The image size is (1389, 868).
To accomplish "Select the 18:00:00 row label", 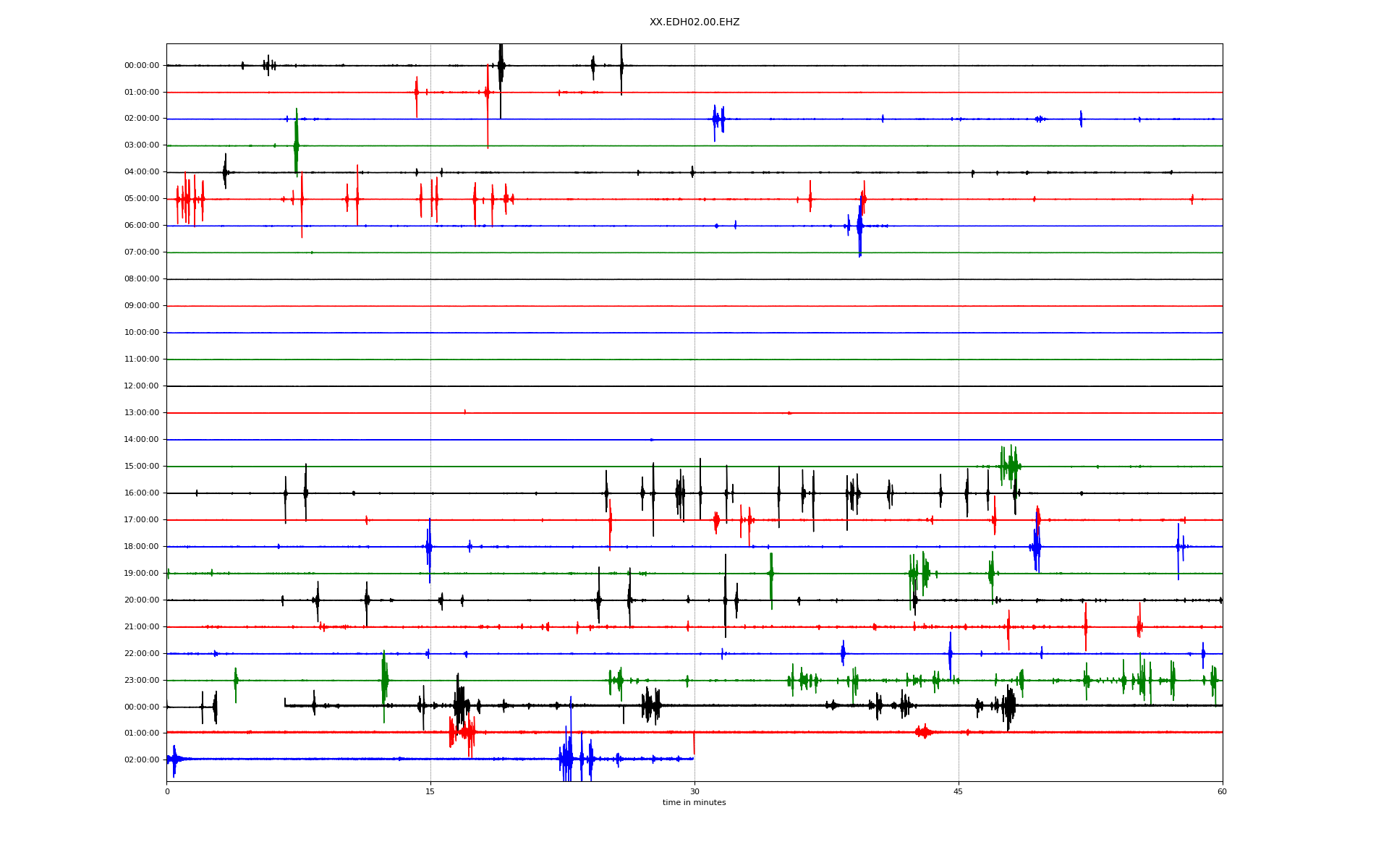I will point(142,547).
